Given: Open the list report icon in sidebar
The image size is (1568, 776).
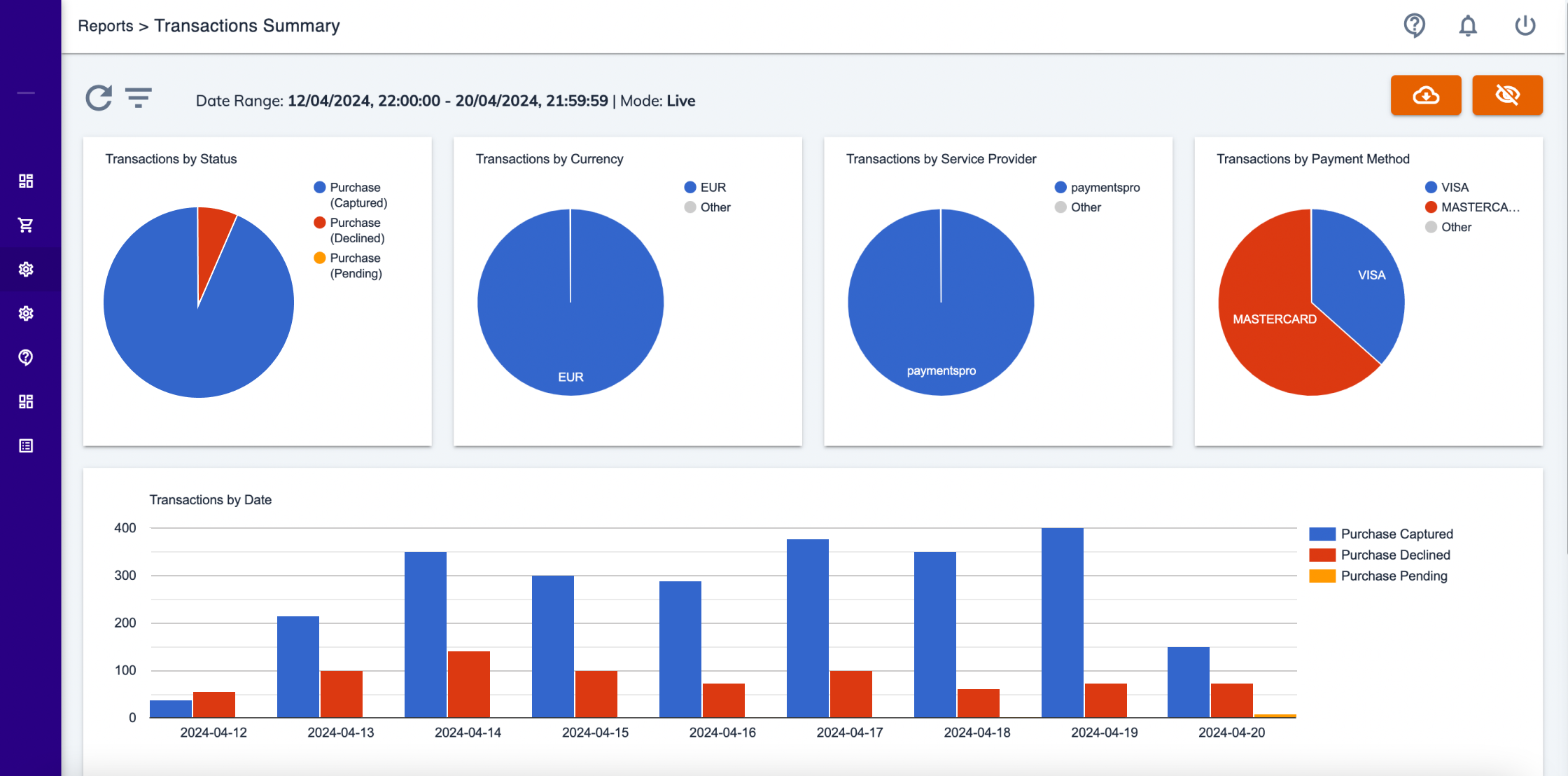Looking at the screenshot, I should [x=26, y=445].
